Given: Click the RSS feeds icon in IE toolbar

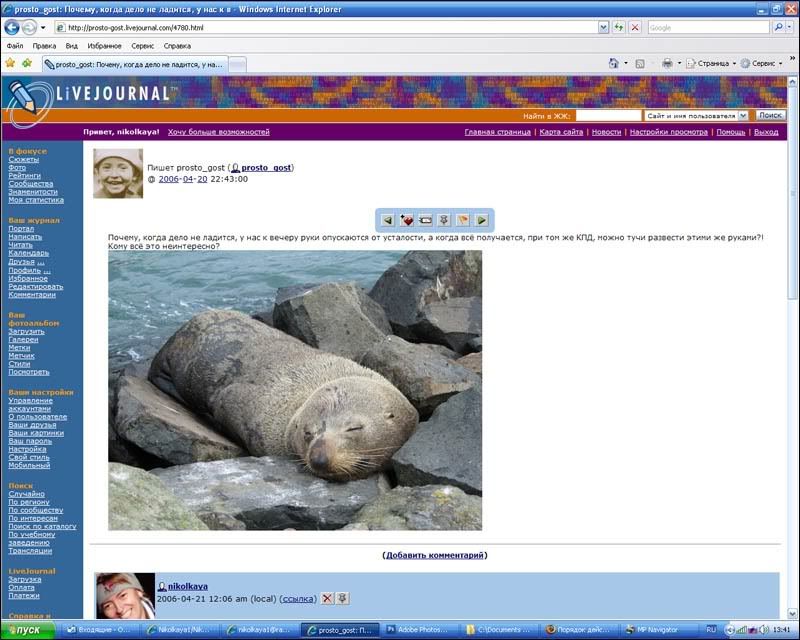Looking at the screenshot, I should coord(640,63).
